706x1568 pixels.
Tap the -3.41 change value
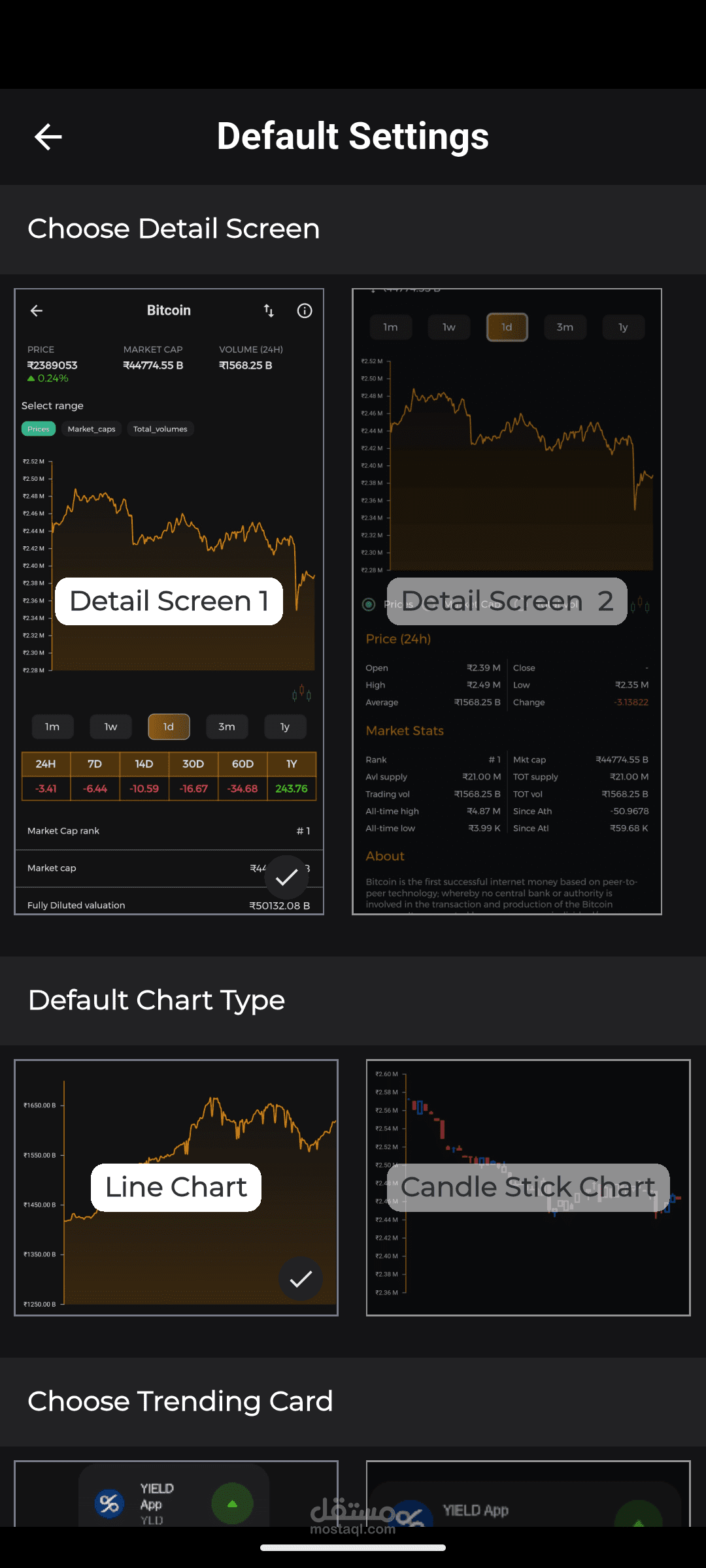click(x=46, y=789)
